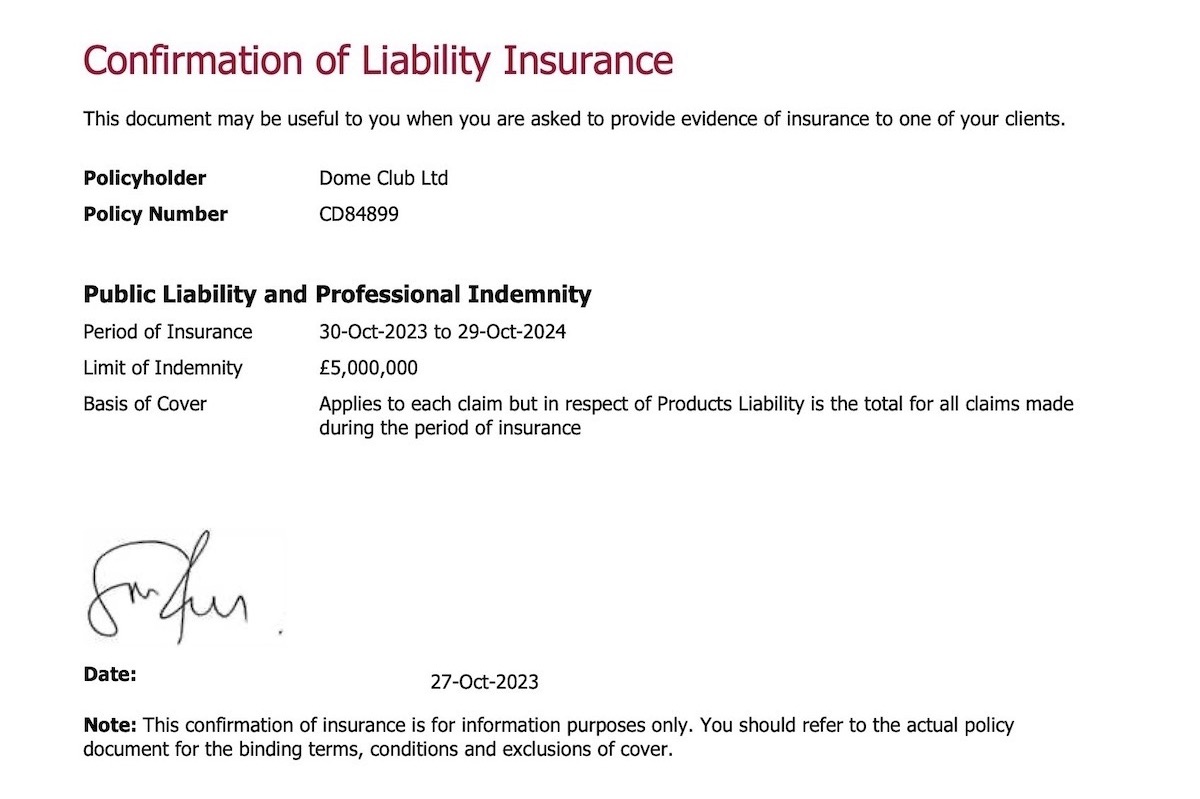This screenshot has width=1200, height=799.
Task: Click the policyholder name "Dome Club Ltd"
Action: 383,178
